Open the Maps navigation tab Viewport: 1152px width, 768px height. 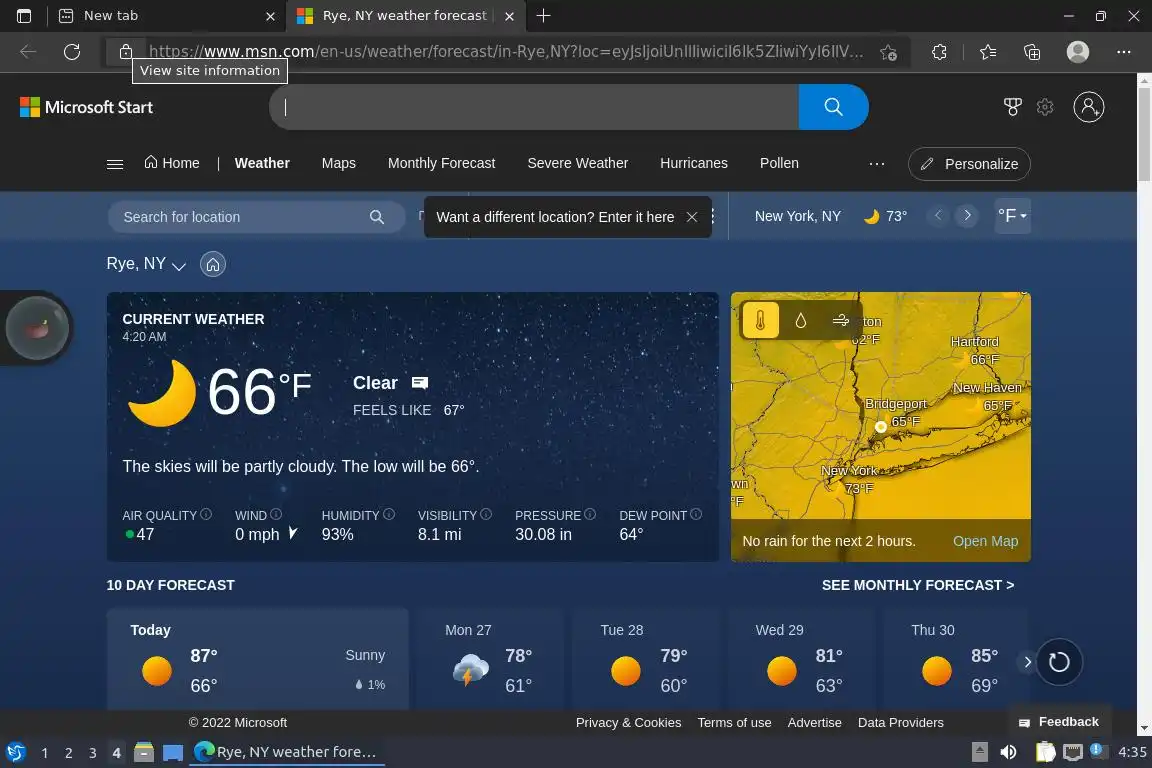(x=339, y=163)
